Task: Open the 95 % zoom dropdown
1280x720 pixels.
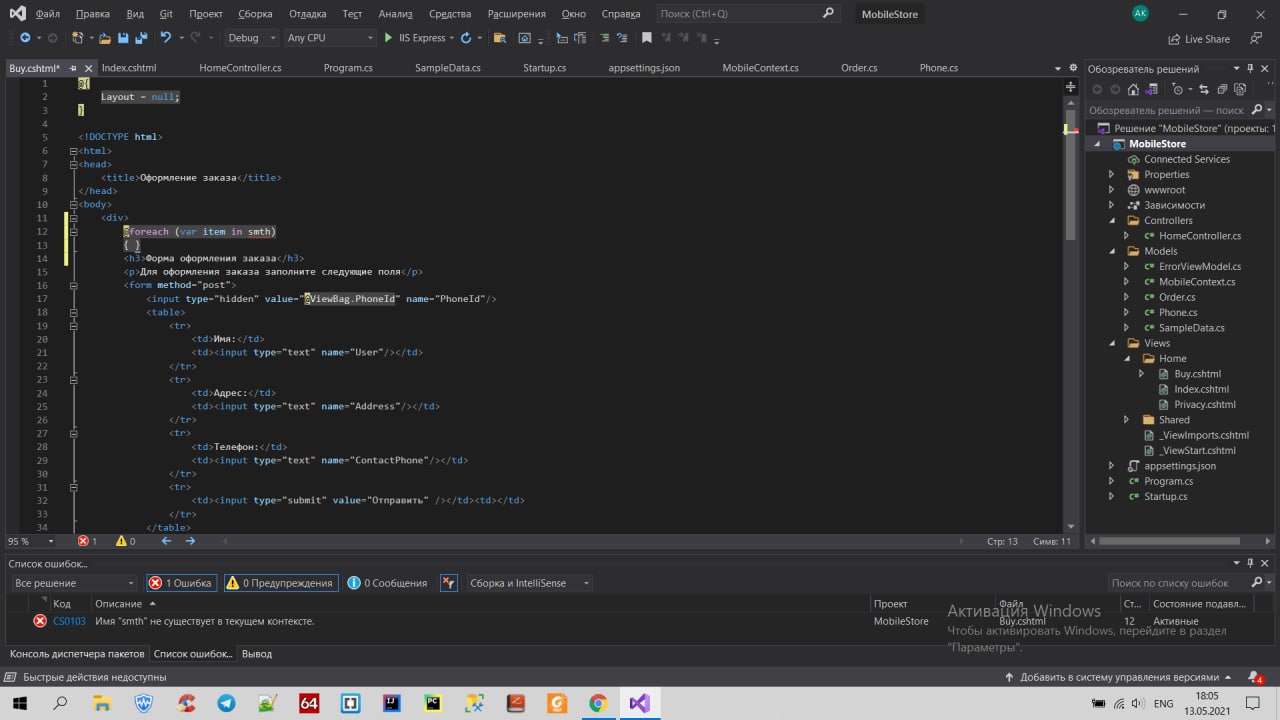Action: (31, 541)
